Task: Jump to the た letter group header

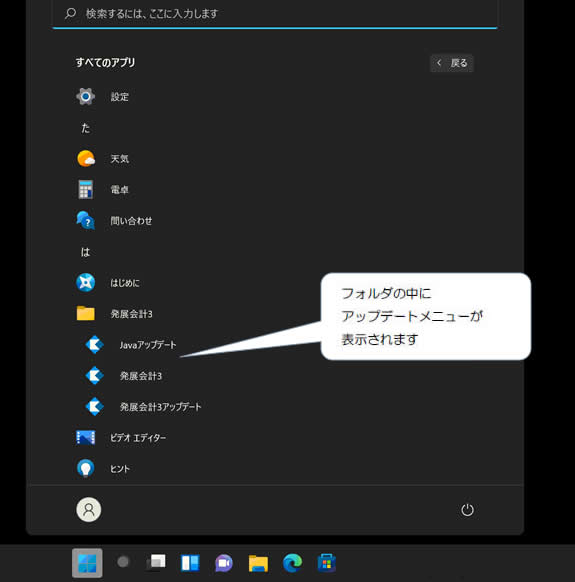Action: [86, 128]
